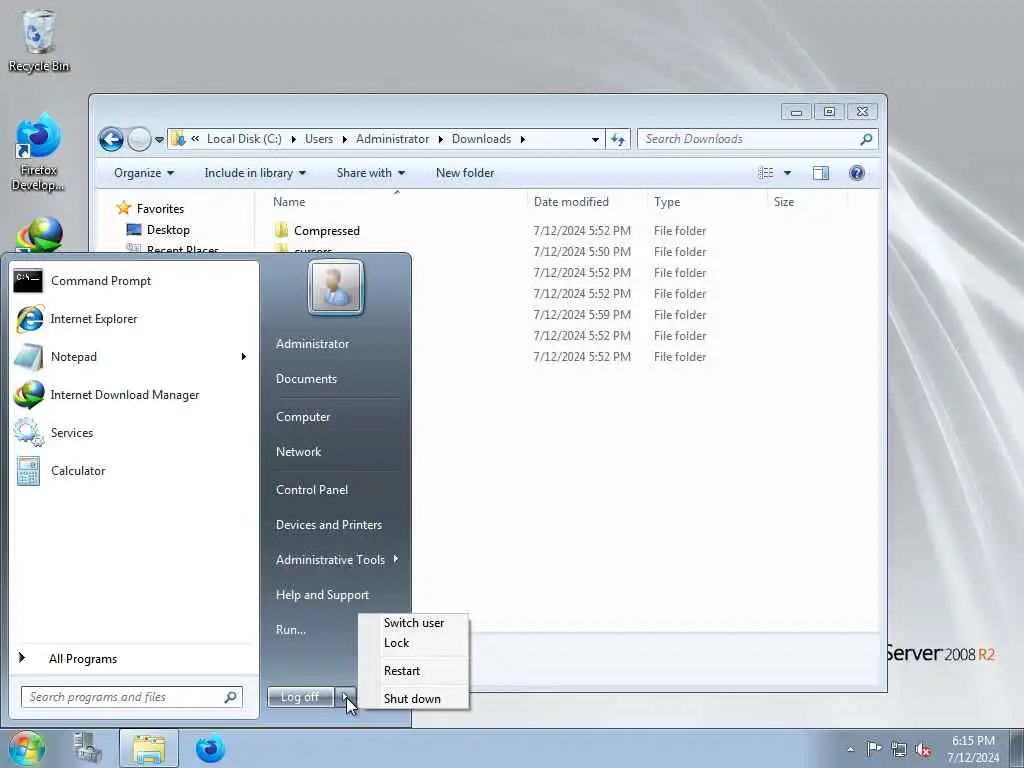Open Help and Support
This screenshot has height=768, width=1024.
pos(323,595)
